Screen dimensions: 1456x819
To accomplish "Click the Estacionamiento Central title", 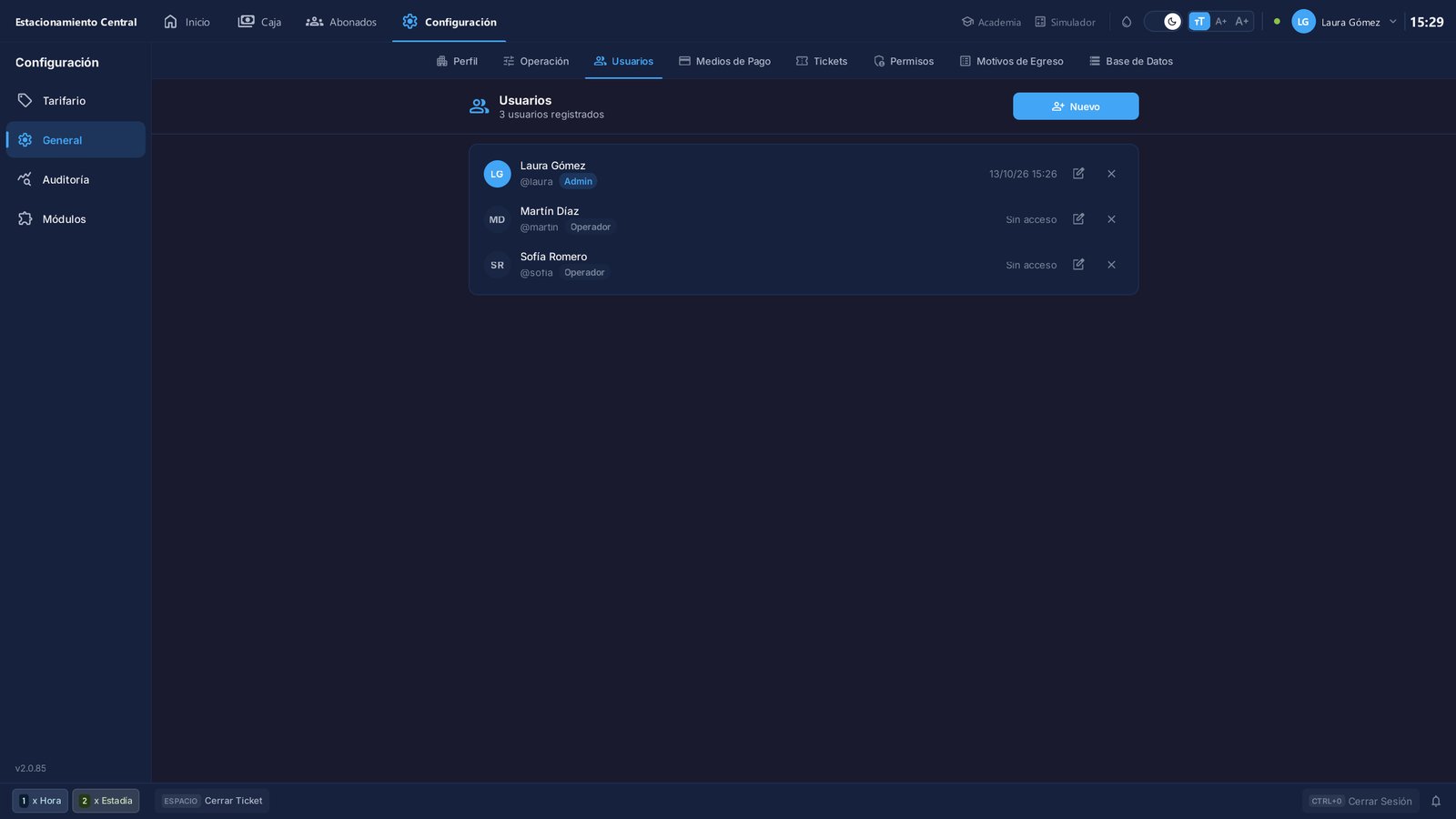I will pyautogui.click(x=76, y=22).
